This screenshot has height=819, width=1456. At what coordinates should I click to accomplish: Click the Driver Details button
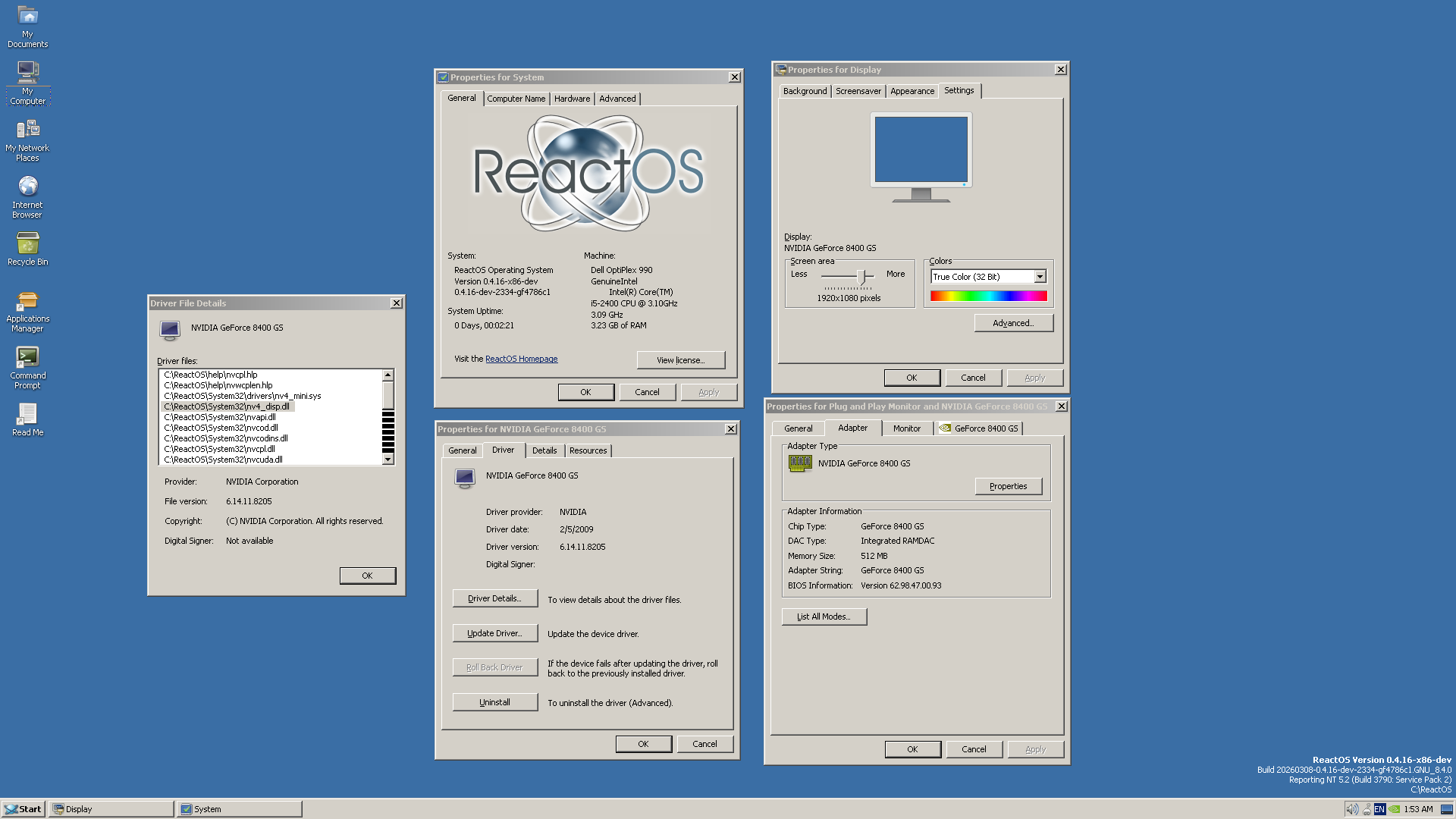494,598
